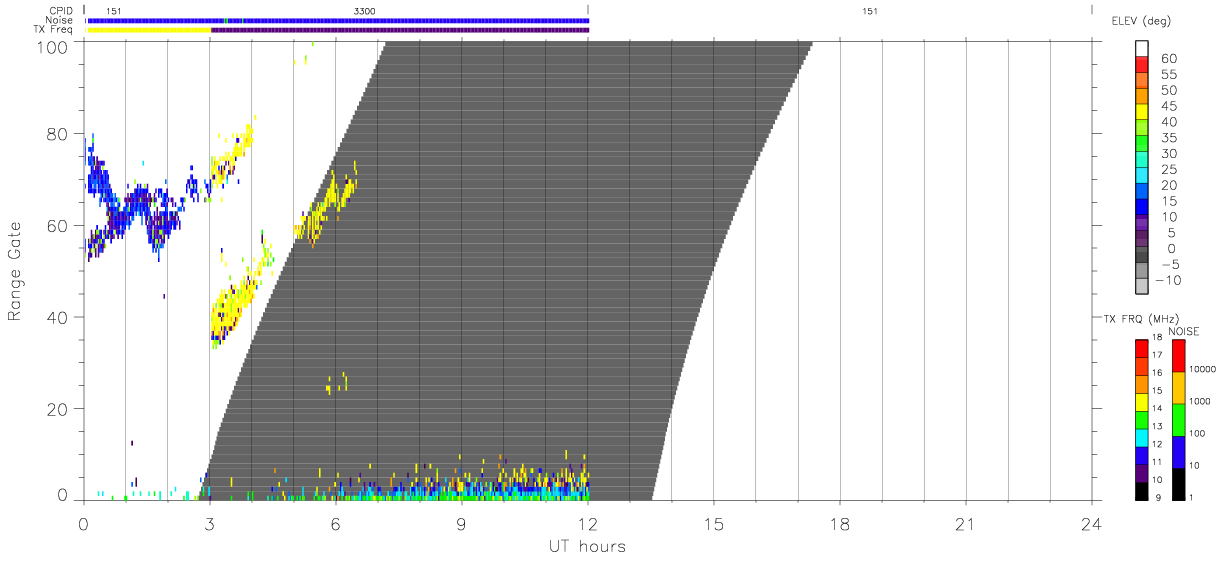1228x567 pixels.
Task: Click the green 100–1000 segment of NOISE colorbar
Action: point(1179,419)
